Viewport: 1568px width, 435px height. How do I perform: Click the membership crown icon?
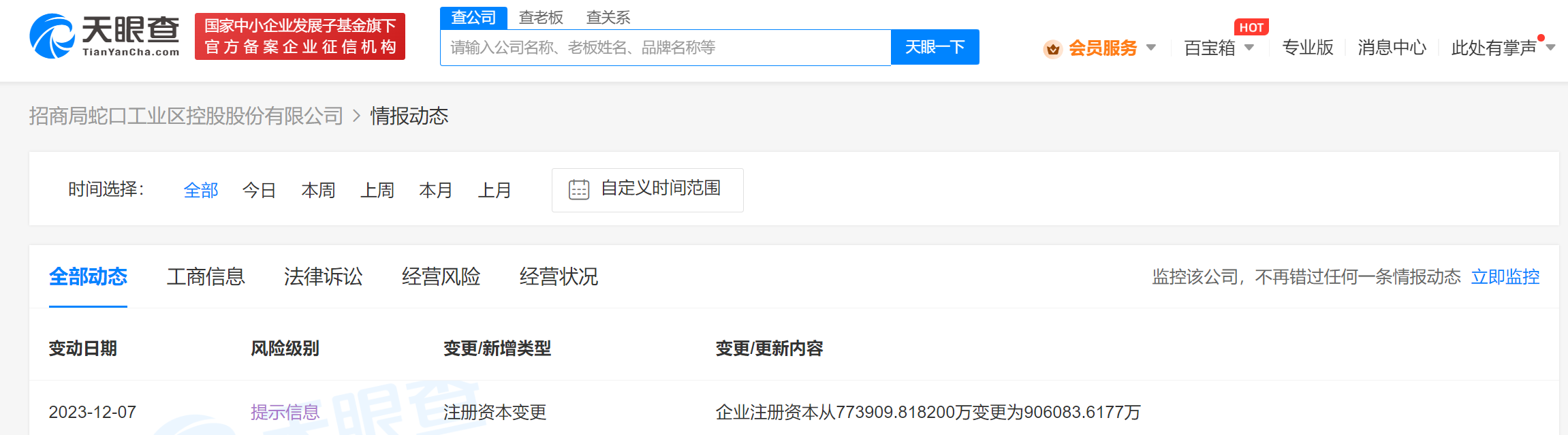(x=1053, y=49)
